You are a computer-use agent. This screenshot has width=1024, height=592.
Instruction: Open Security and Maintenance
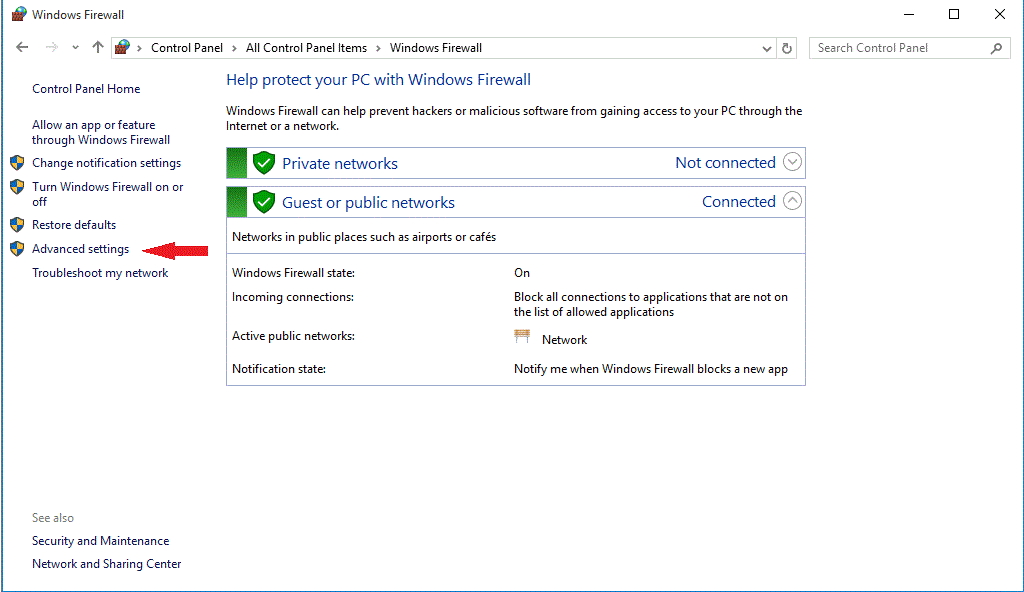(100, 540)
